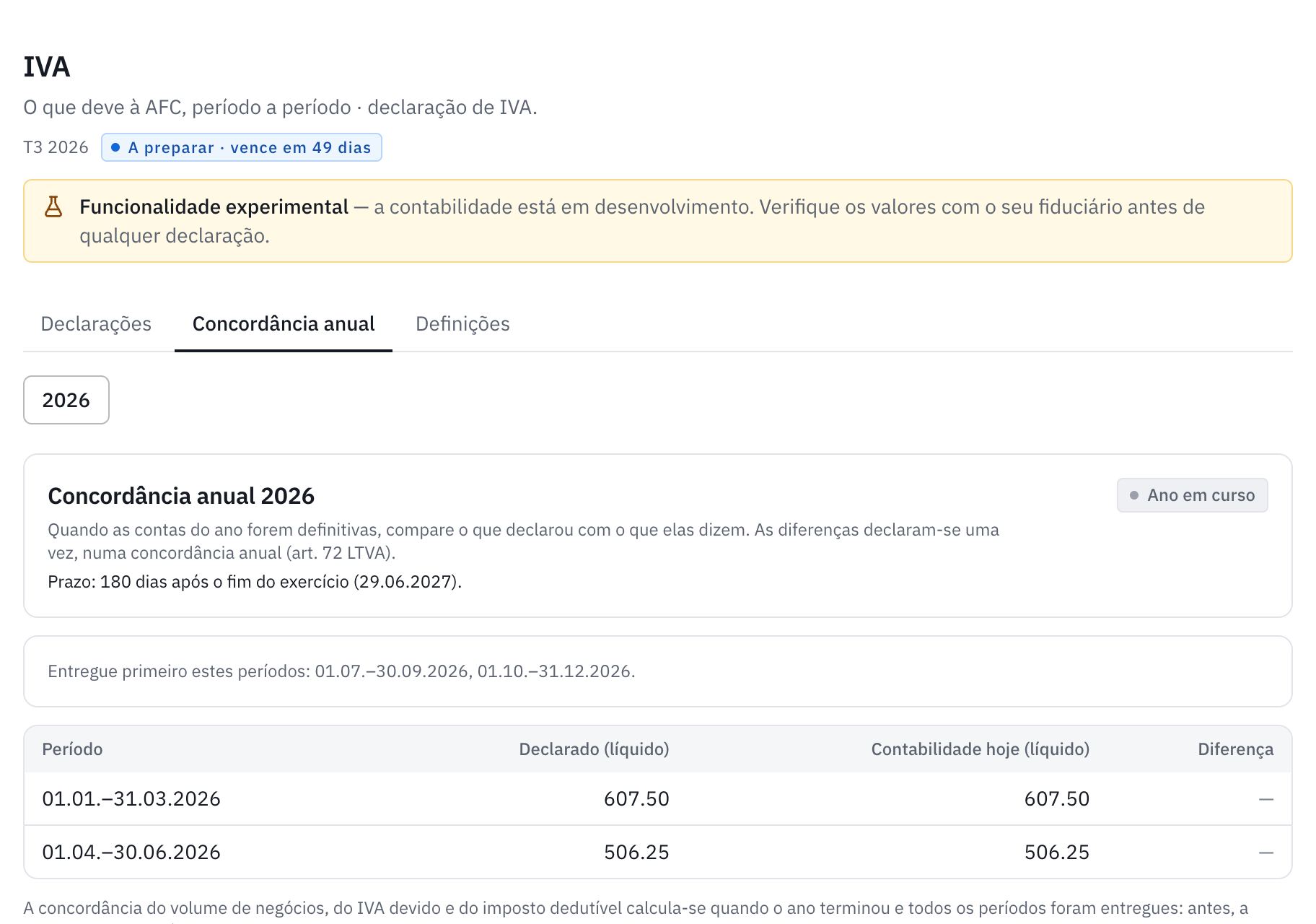This screenshot has height=924, width=1316.
Task: Click 'Funcionalidade experimental' banner text
Action: click(x=214, y=207)
